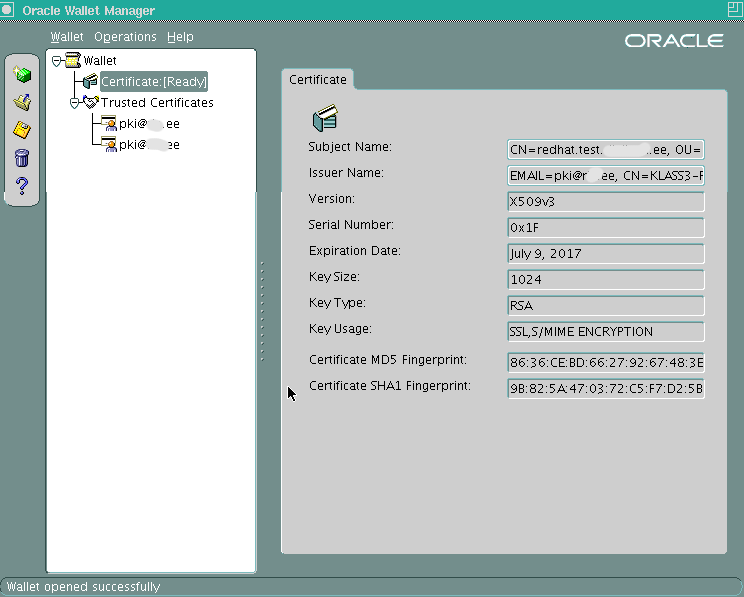This screenshot has height=597, width=744.
Task: Click the 'Key Usage:' label
Action: point(340,328)
